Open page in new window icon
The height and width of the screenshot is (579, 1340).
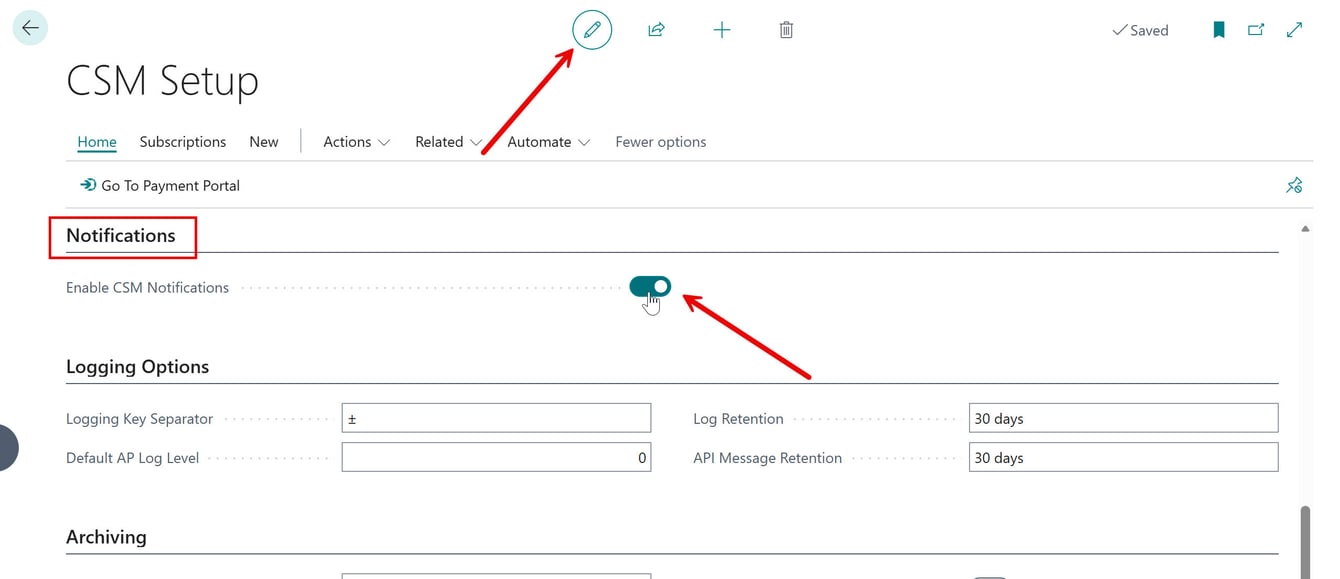(1256, 30)
